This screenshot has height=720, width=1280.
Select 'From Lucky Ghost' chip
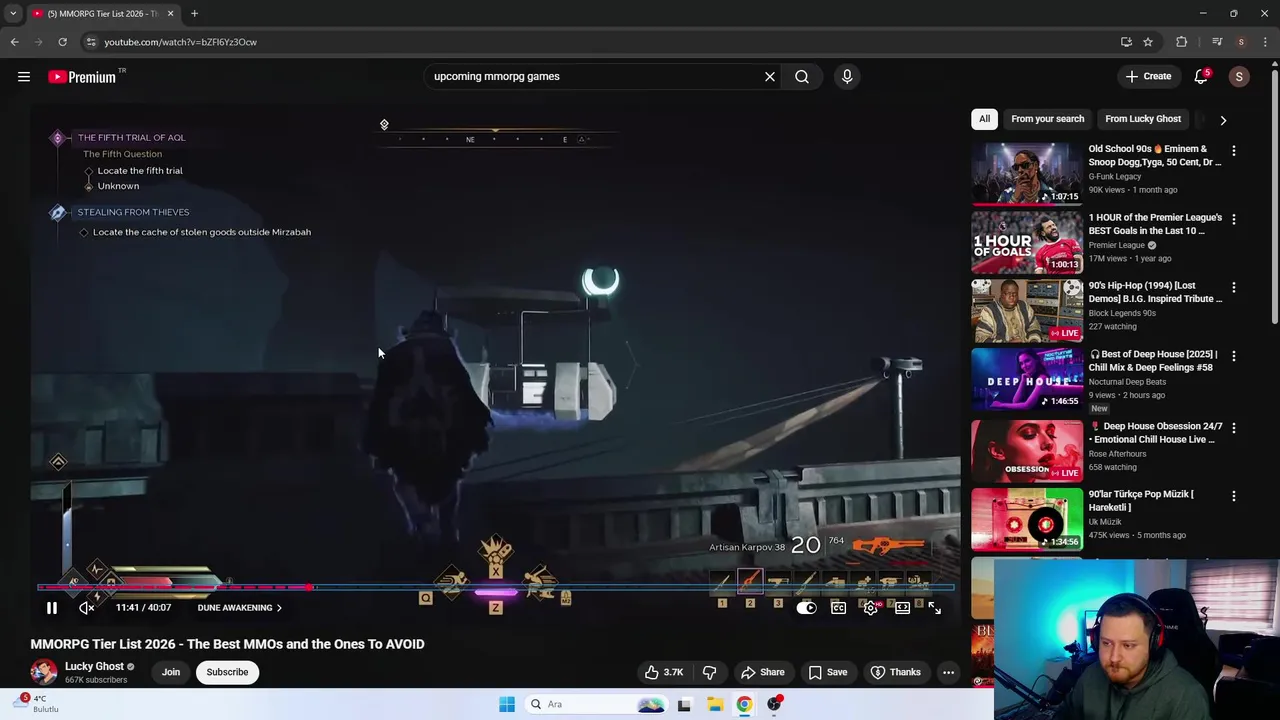1143,119
